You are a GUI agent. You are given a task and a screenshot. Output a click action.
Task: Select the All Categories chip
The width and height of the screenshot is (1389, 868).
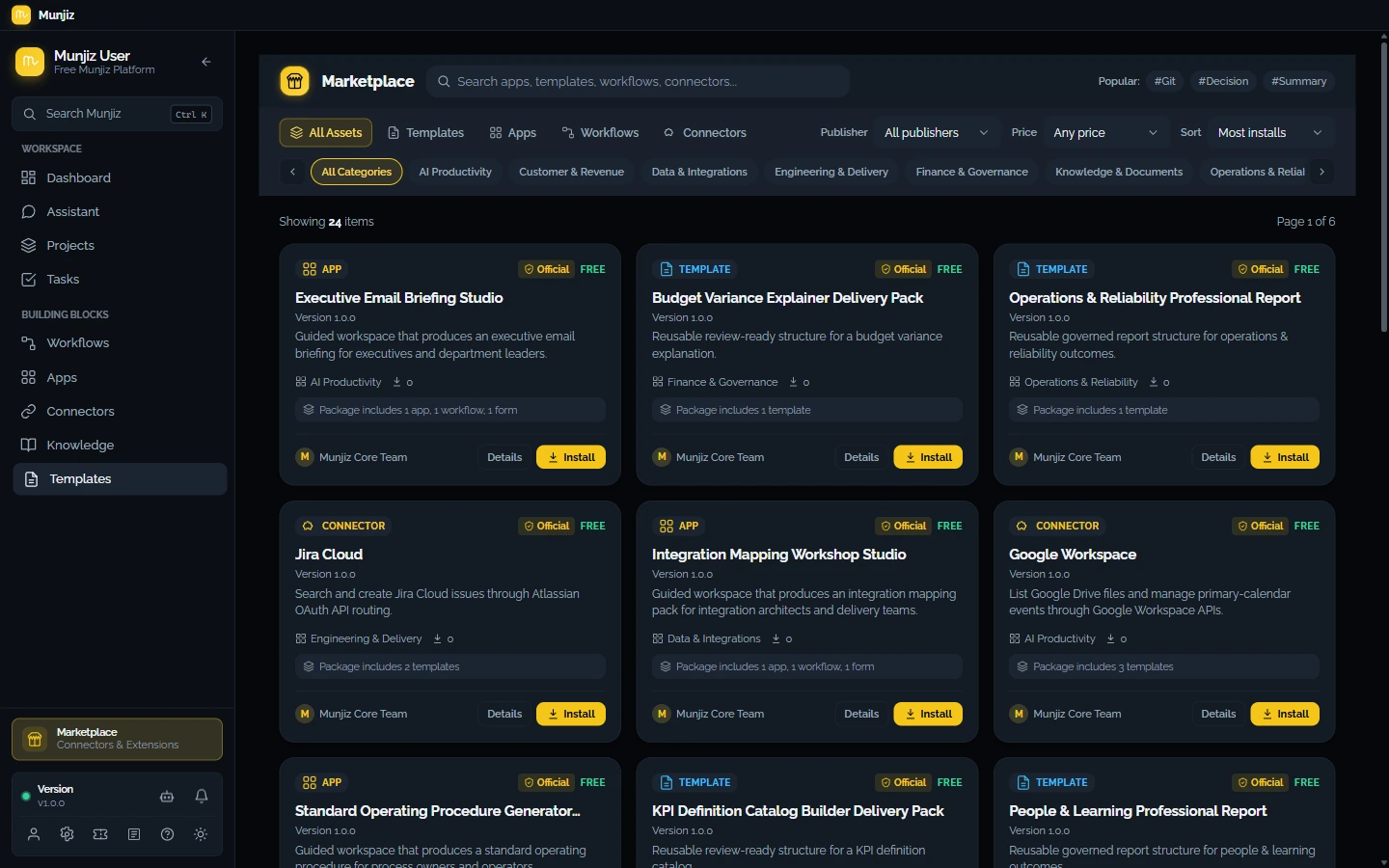pos(356,172)
